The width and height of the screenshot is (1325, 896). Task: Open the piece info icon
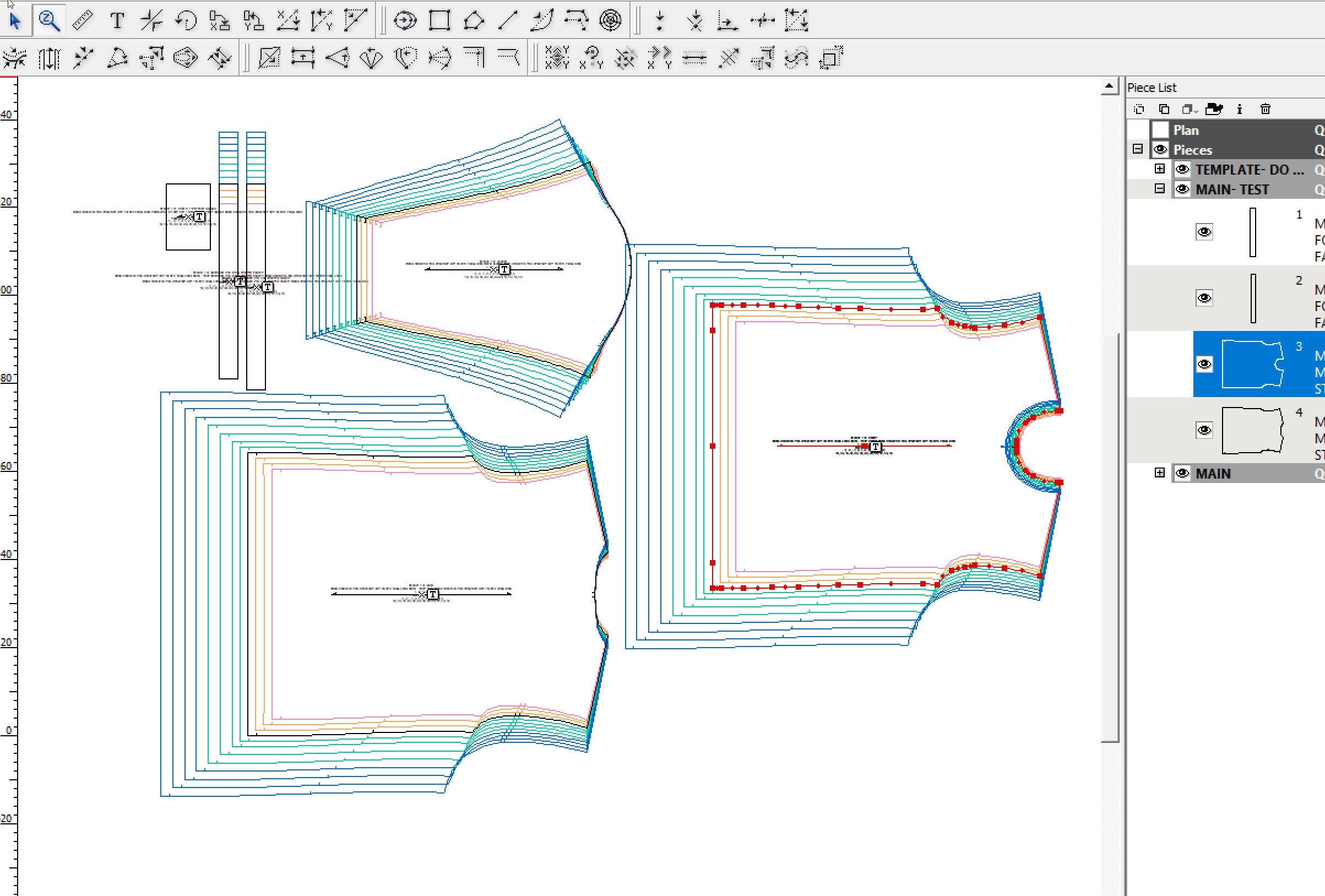pos(1239,109)
